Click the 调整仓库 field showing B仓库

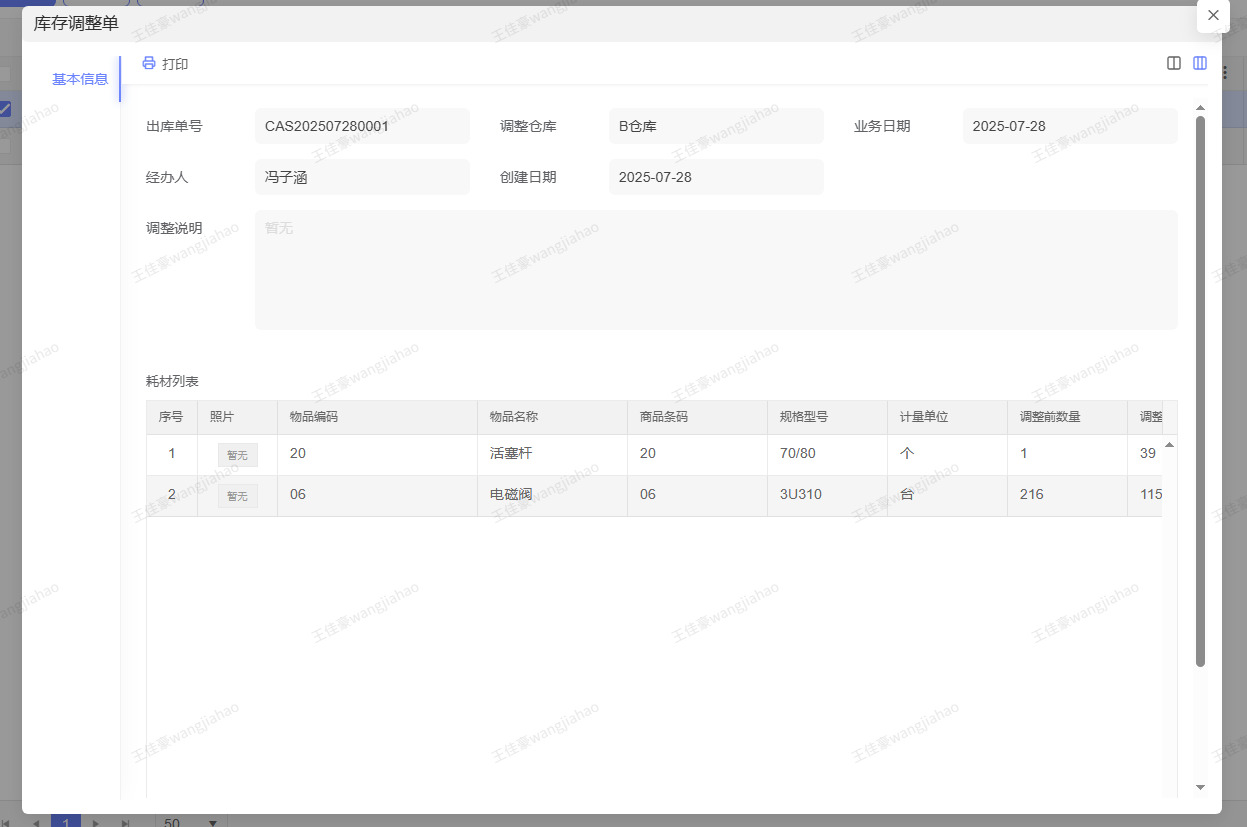715,126
